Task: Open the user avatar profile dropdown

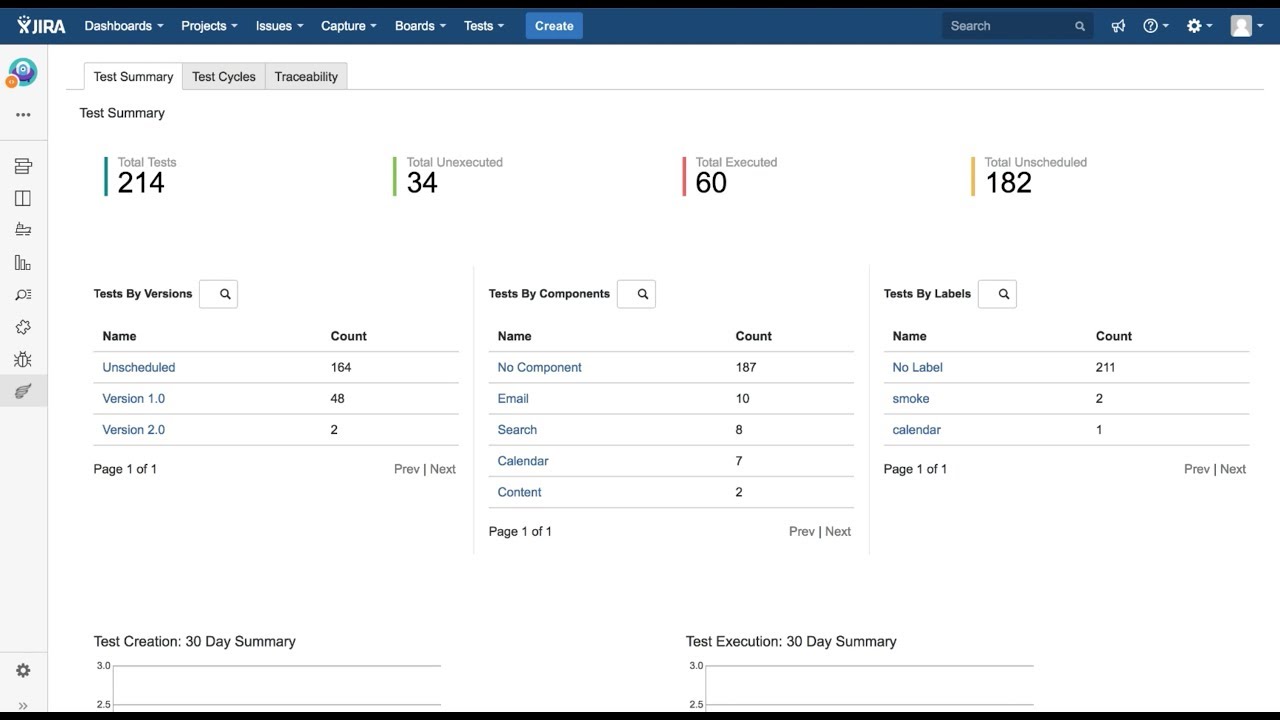Action: click(x=1247, y=26)
